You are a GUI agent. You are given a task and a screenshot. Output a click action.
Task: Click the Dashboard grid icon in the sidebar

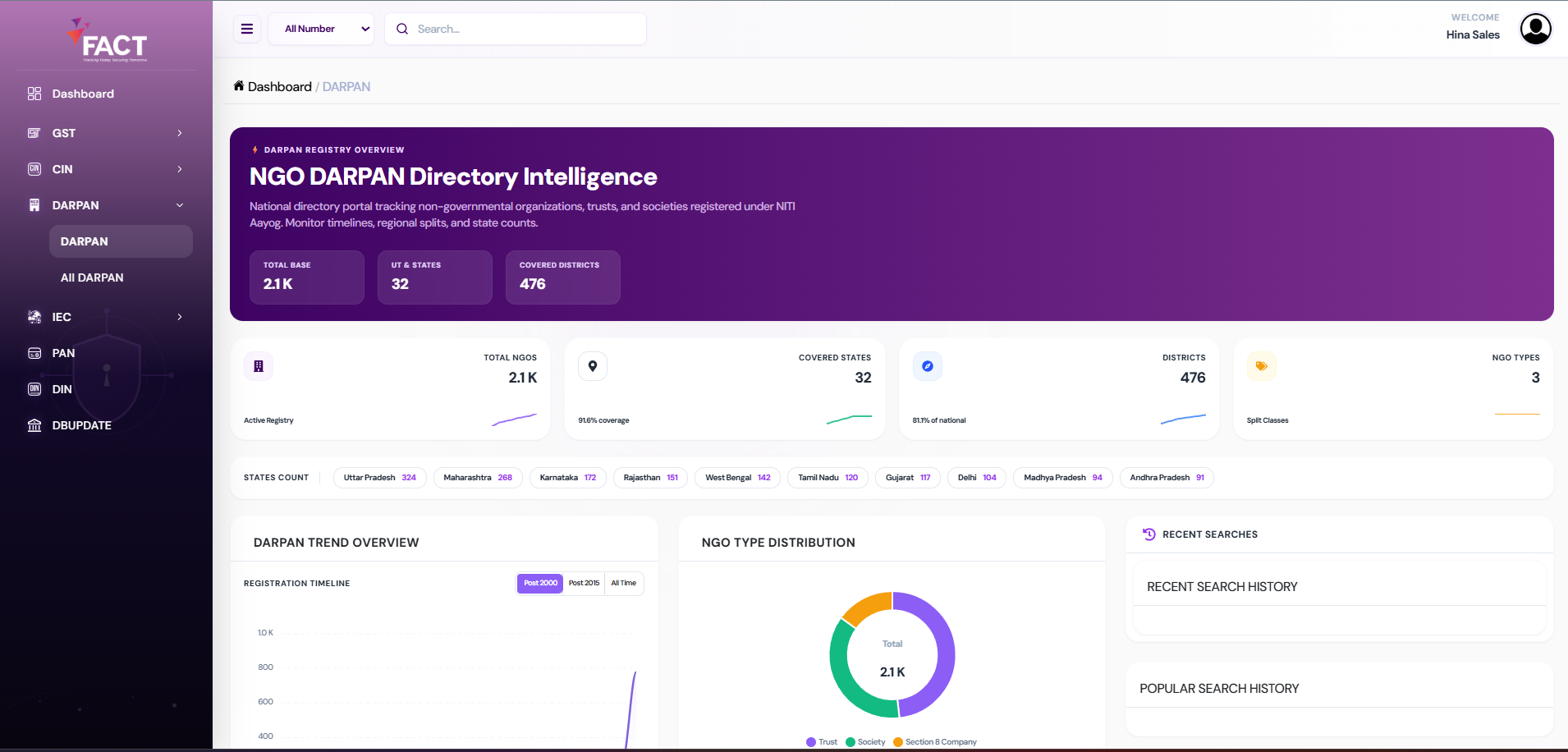(34, 94)
